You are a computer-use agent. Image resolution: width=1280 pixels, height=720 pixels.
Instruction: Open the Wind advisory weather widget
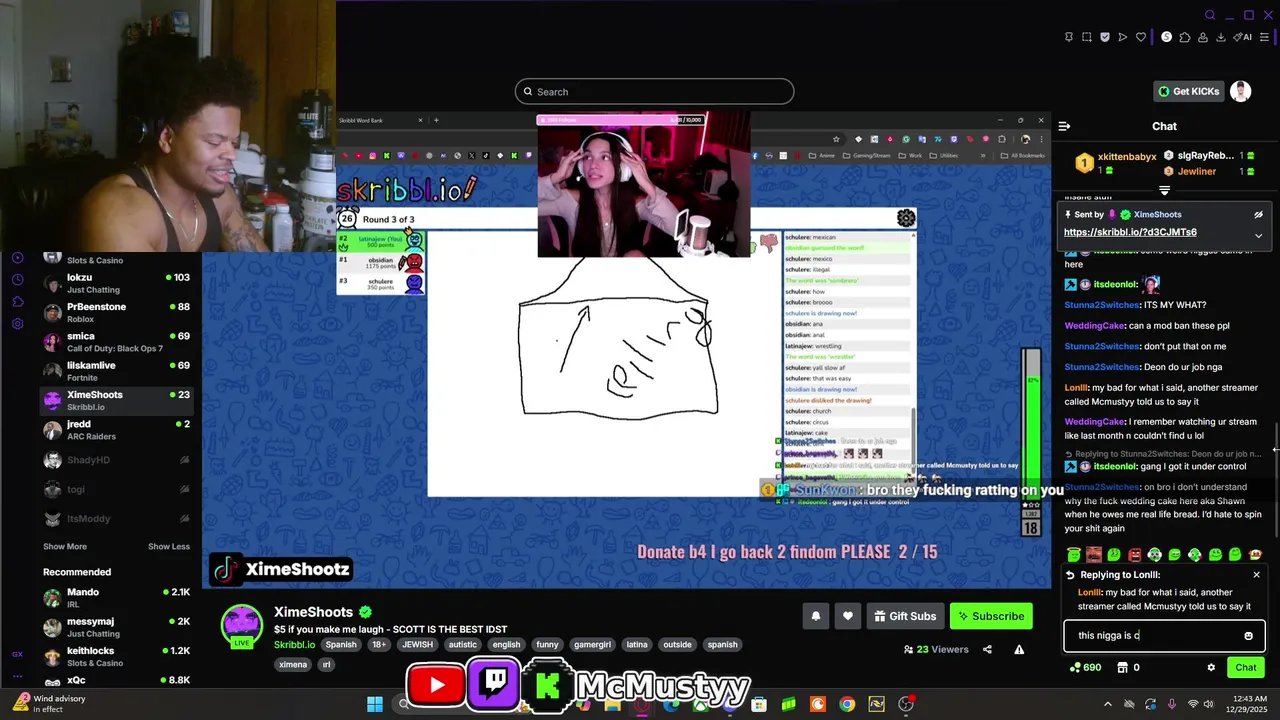pos(50,704)
